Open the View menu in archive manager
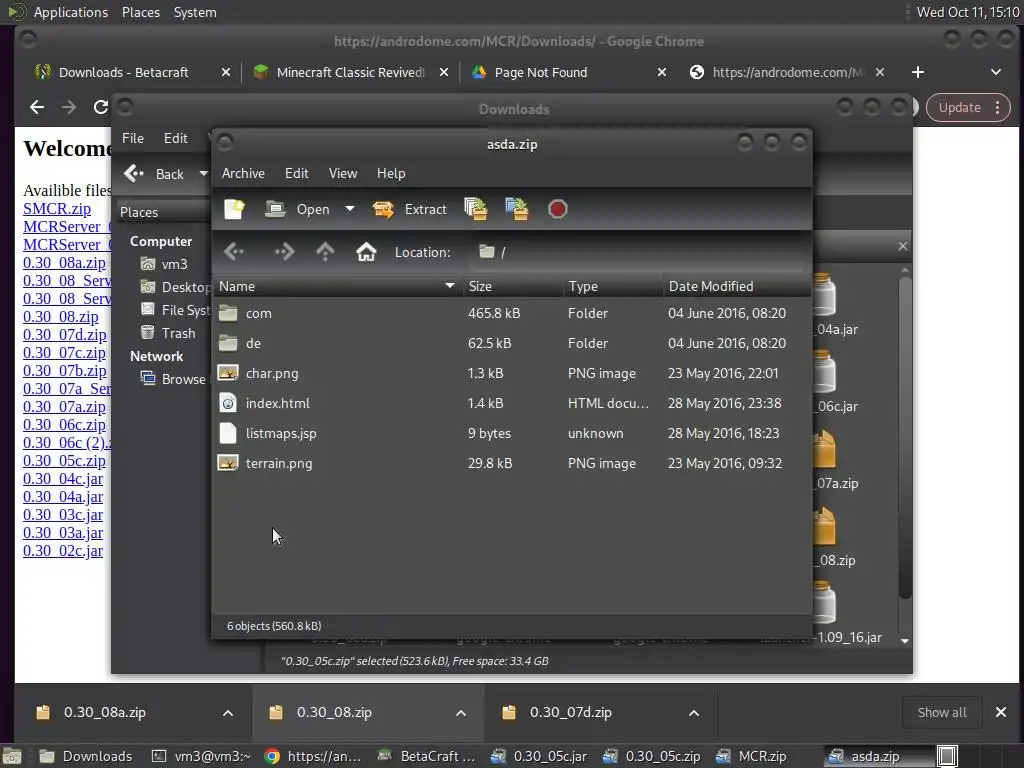 coord(343,173)
